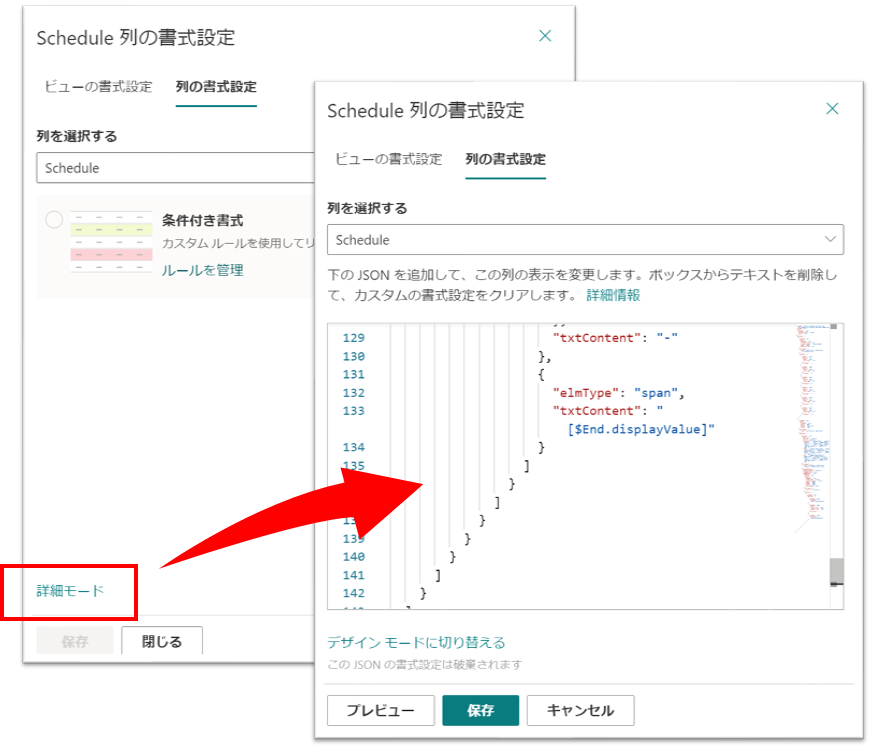The image size is (872, 749).
Task: Open the Schedule column selector in back panel
Action: 176,168
